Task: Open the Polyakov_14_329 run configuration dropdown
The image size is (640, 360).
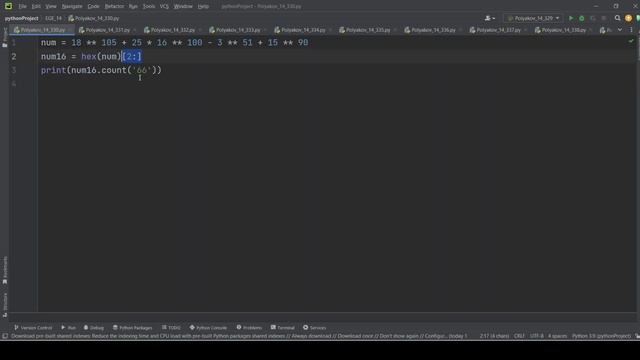Action: pos(533,18)
